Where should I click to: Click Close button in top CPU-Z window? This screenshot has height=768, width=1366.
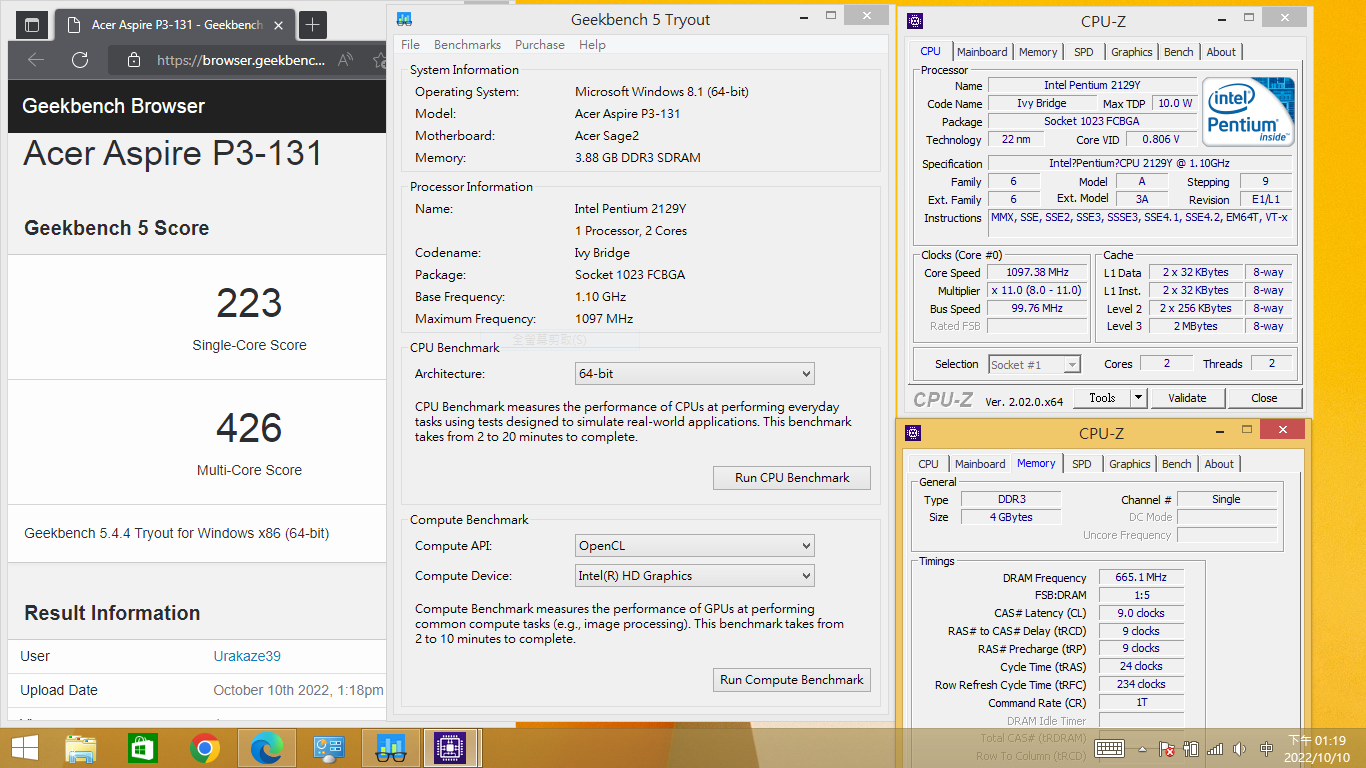coord(1264,398)
